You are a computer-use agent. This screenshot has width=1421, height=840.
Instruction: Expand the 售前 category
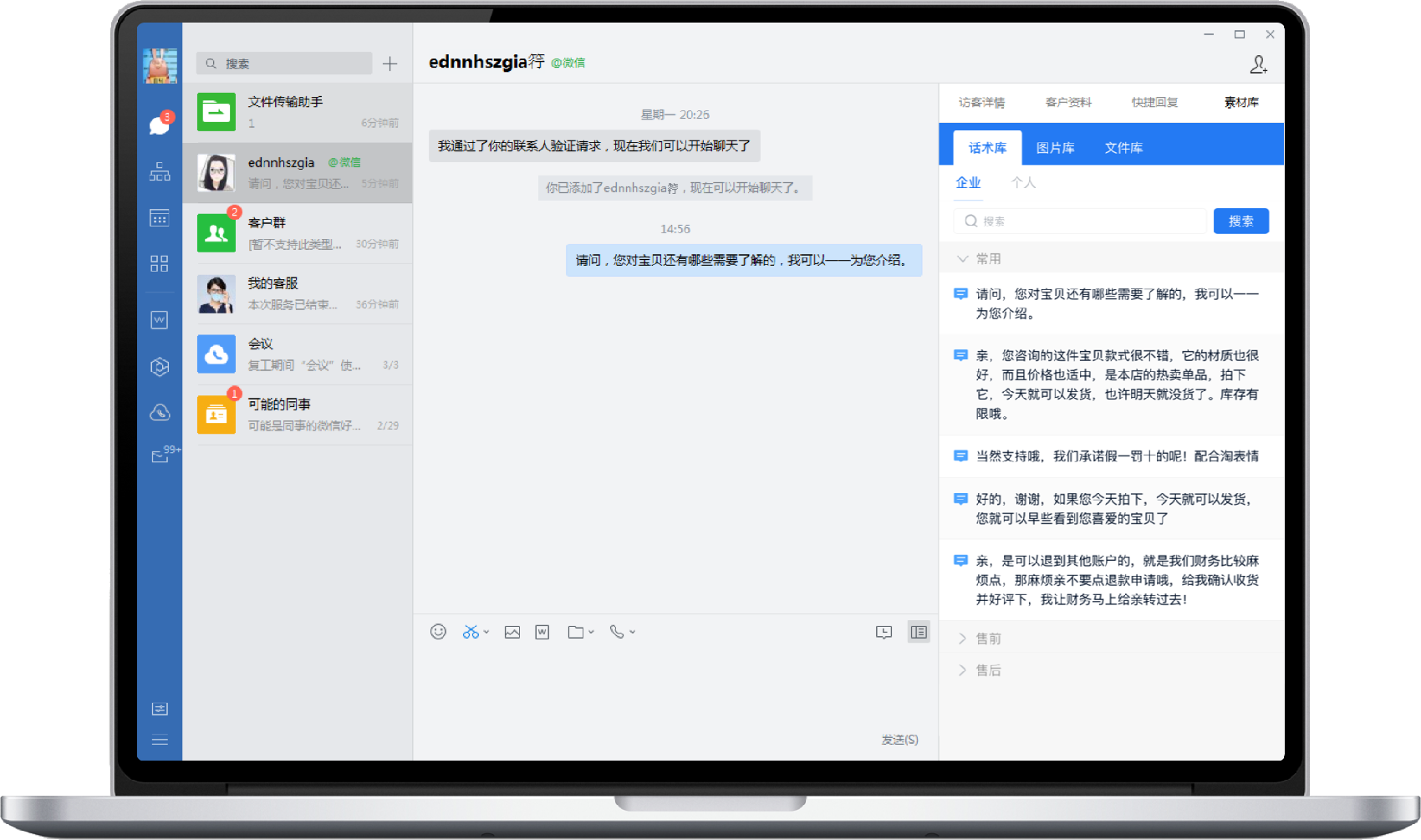[1112, 639]
